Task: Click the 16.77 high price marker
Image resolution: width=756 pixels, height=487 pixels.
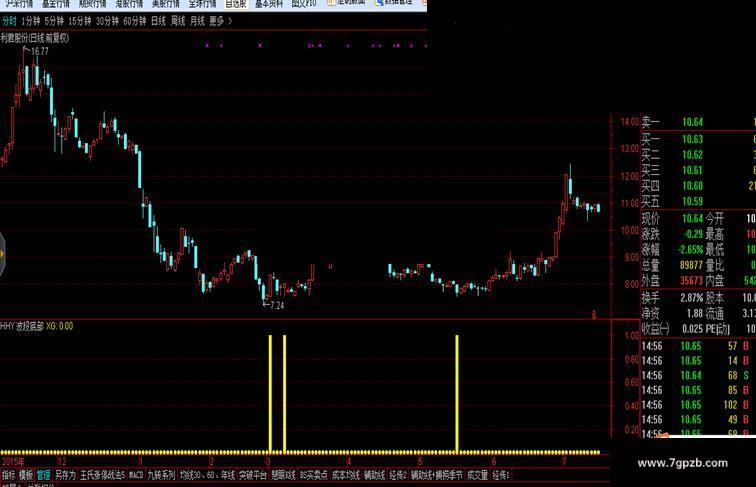Action: click(x=40, y=51)
